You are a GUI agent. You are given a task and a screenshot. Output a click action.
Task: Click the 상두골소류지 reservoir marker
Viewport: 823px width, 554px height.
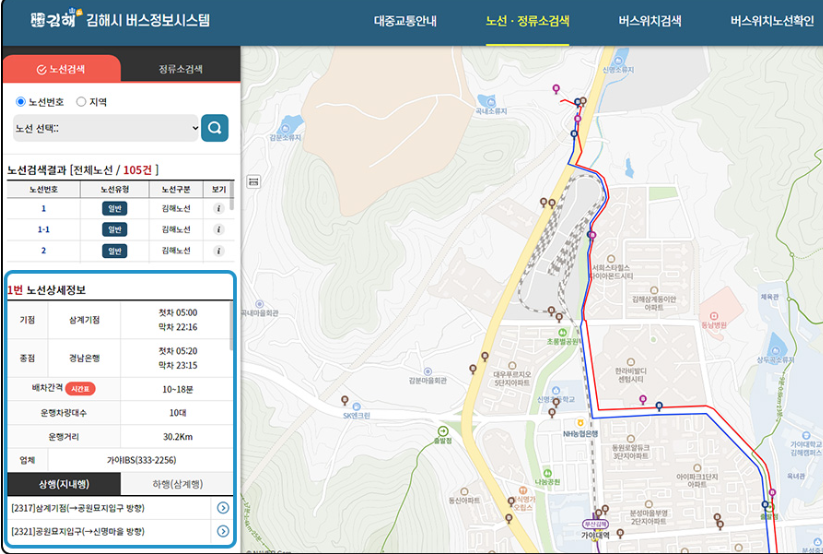pos(776,350)
